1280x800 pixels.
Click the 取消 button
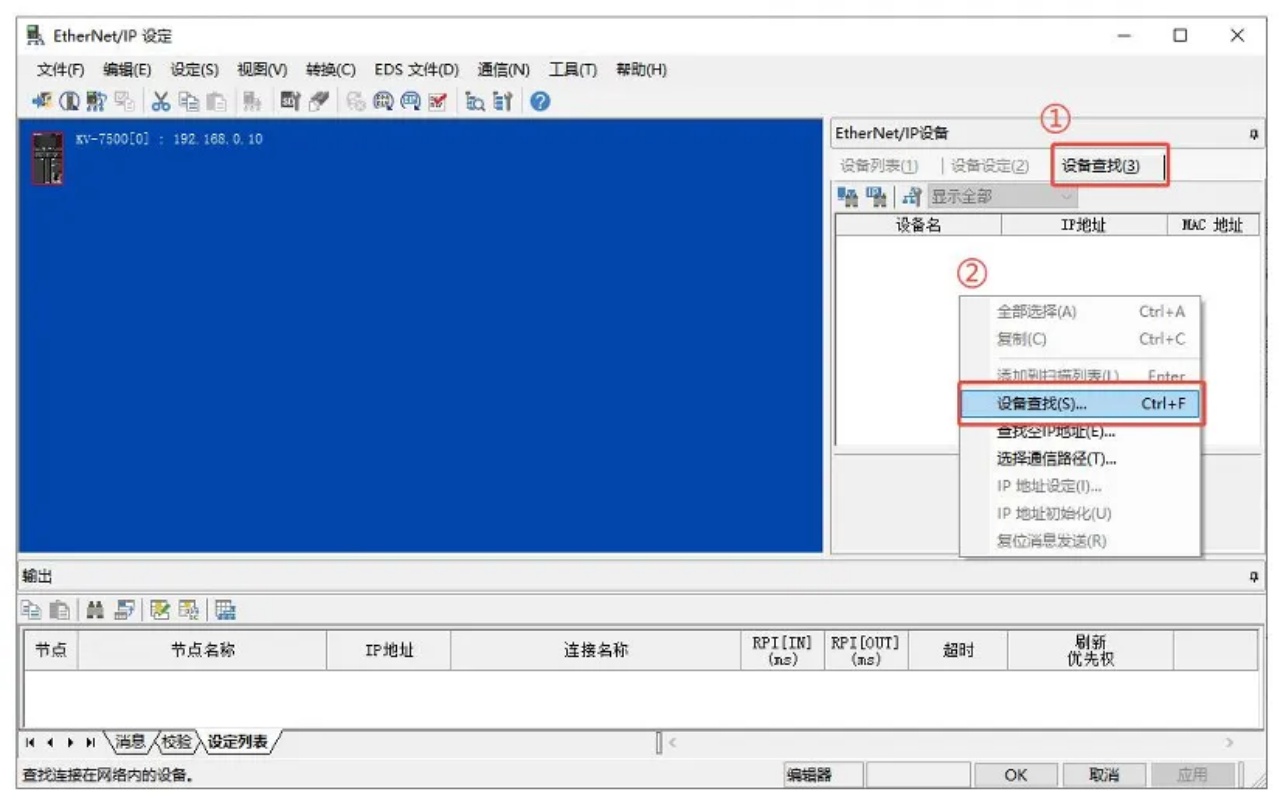pos(1103,775)
